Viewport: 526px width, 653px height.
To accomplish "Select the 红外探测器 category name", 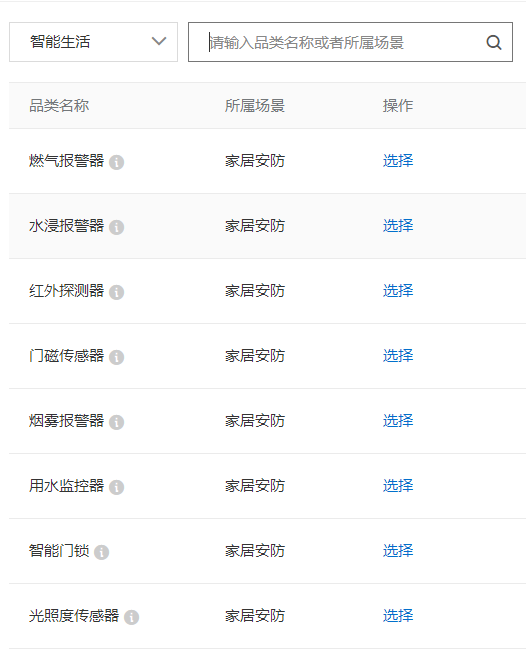I will click(x=66, y=291).
